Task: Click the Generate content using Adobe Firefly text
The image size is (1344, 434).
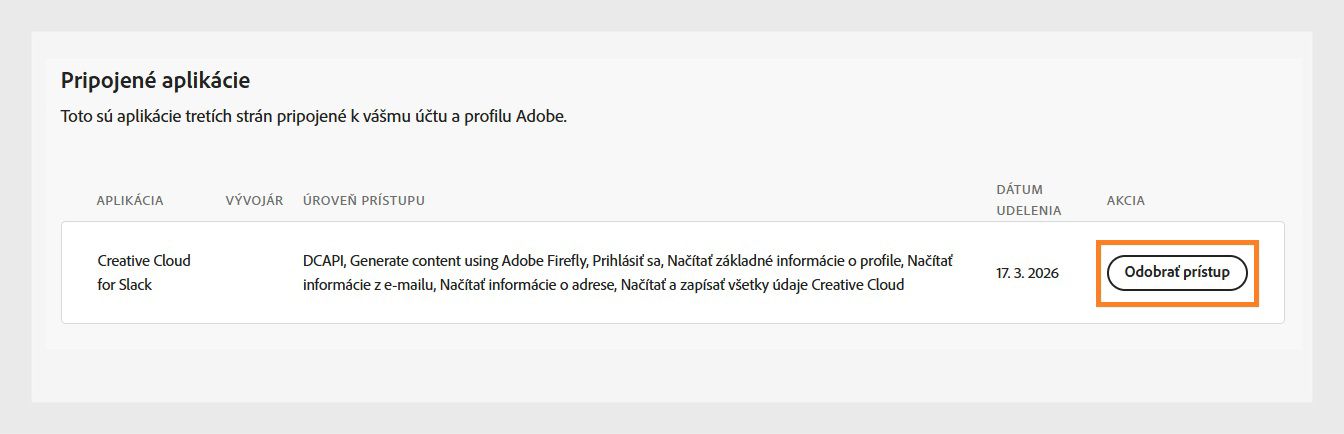Action: 467,261
